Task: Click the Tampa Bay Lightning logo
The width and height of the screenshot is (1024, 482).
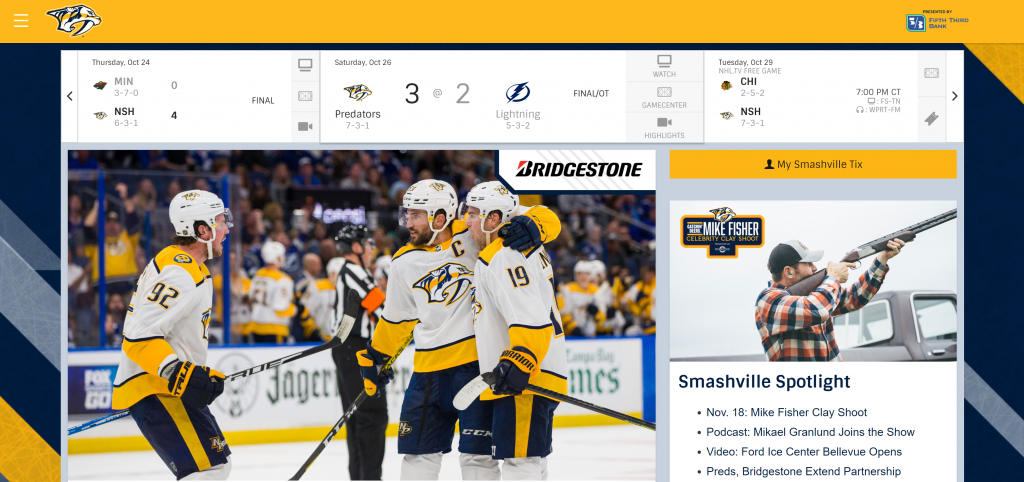Action: pos(518,92)
